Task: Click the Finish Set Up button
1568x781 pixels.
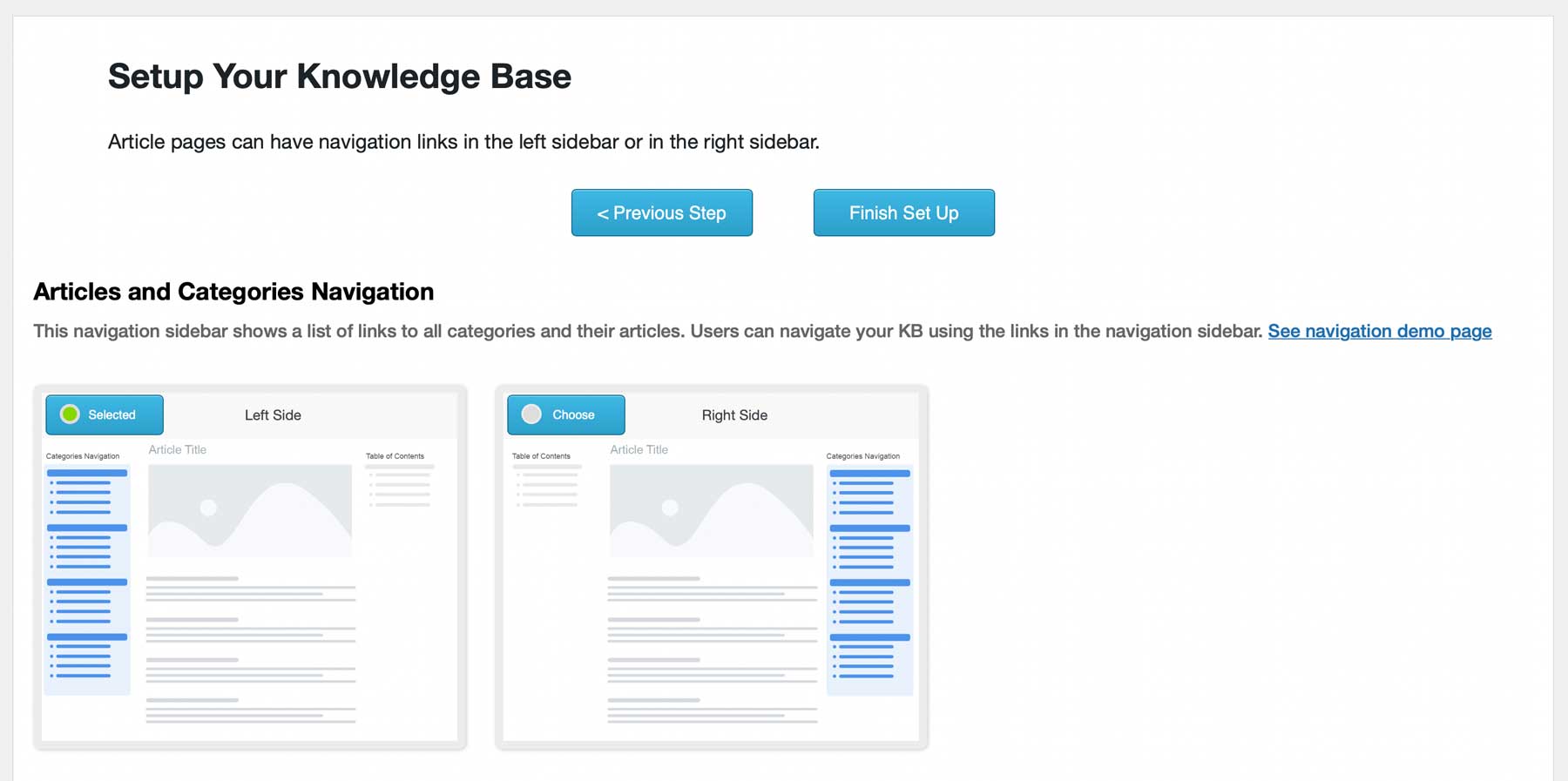Action: click(903, 212)
